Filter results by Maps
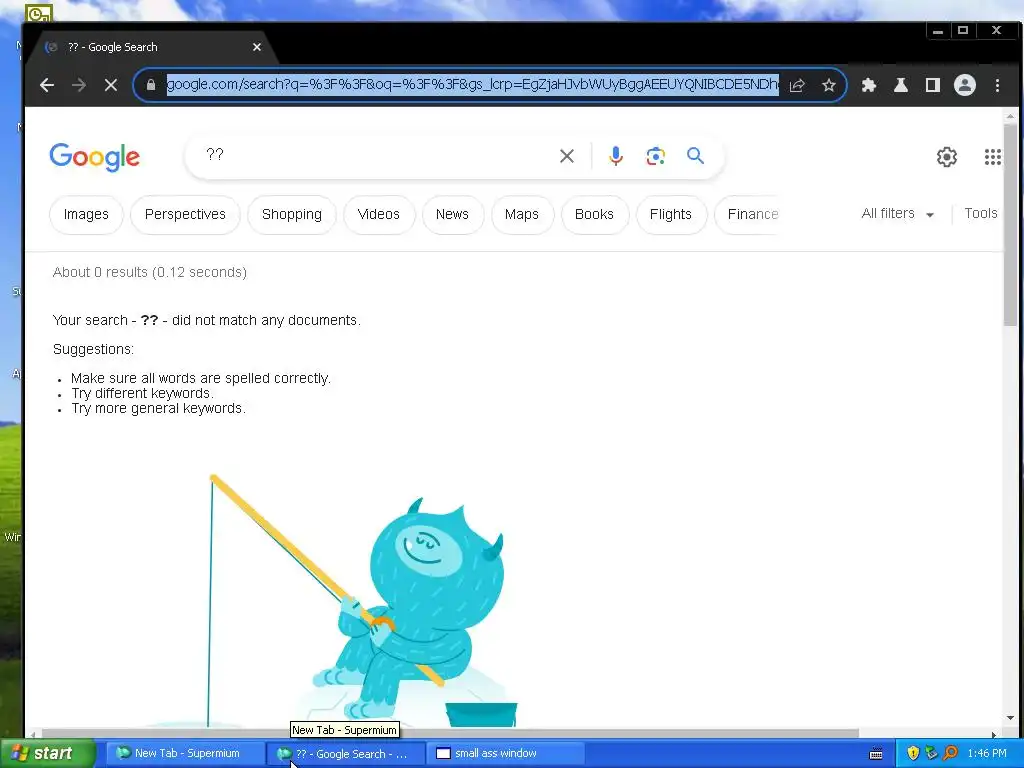This screenshot has height=768, width=1024. 522,214
